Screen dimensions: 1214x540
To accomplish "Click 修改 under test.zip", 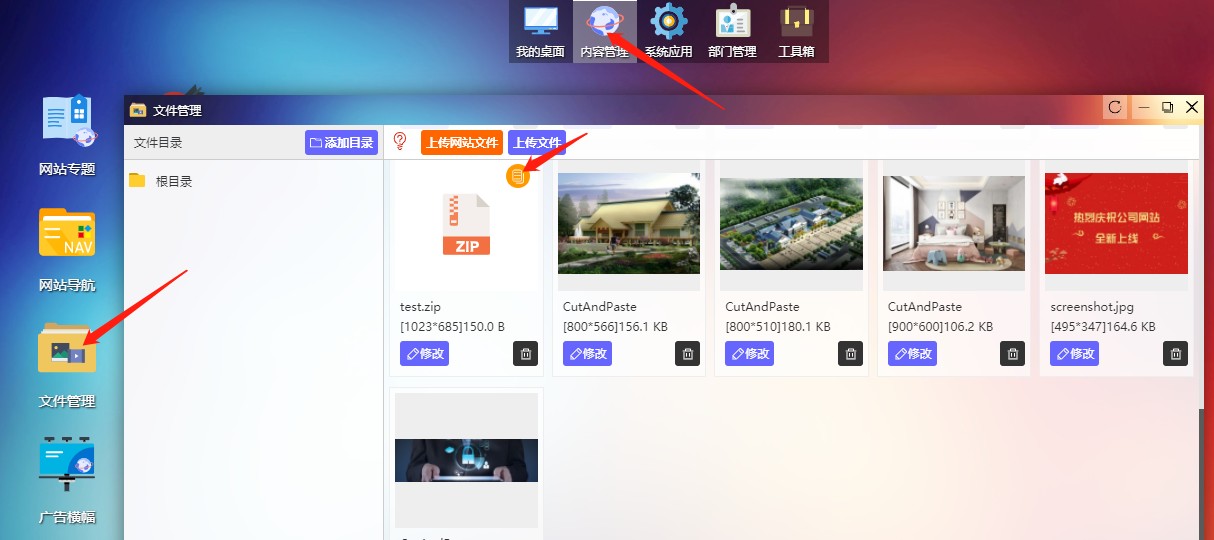I will tap(424, 353).
